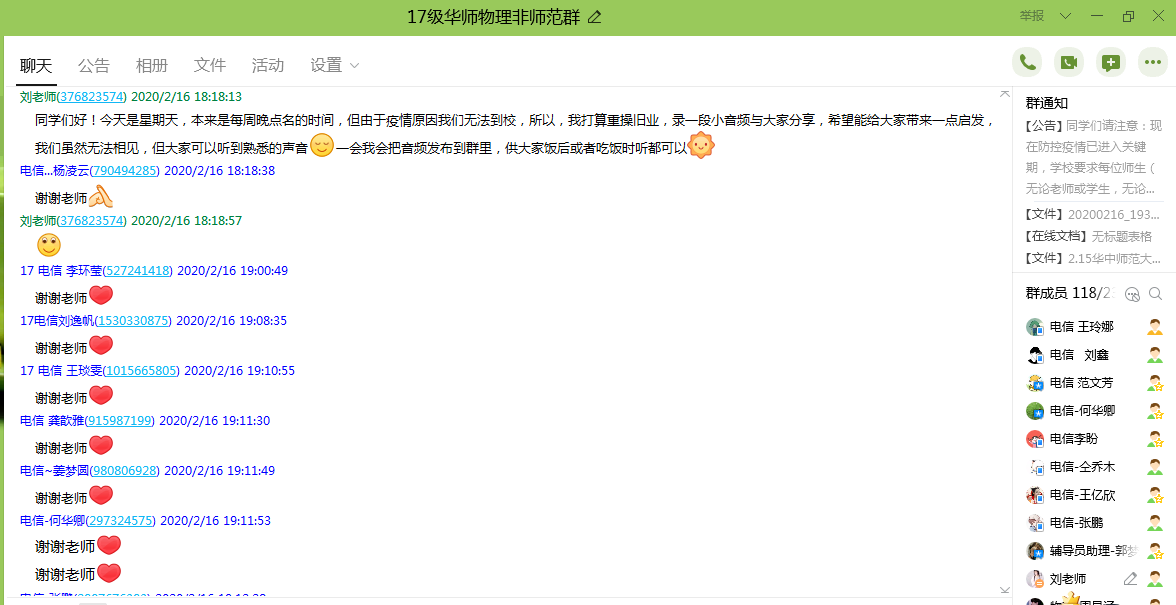Start a group video call
Image resolution: width=1176 pixels, height=605 pixels.
tap(1069, 63)
